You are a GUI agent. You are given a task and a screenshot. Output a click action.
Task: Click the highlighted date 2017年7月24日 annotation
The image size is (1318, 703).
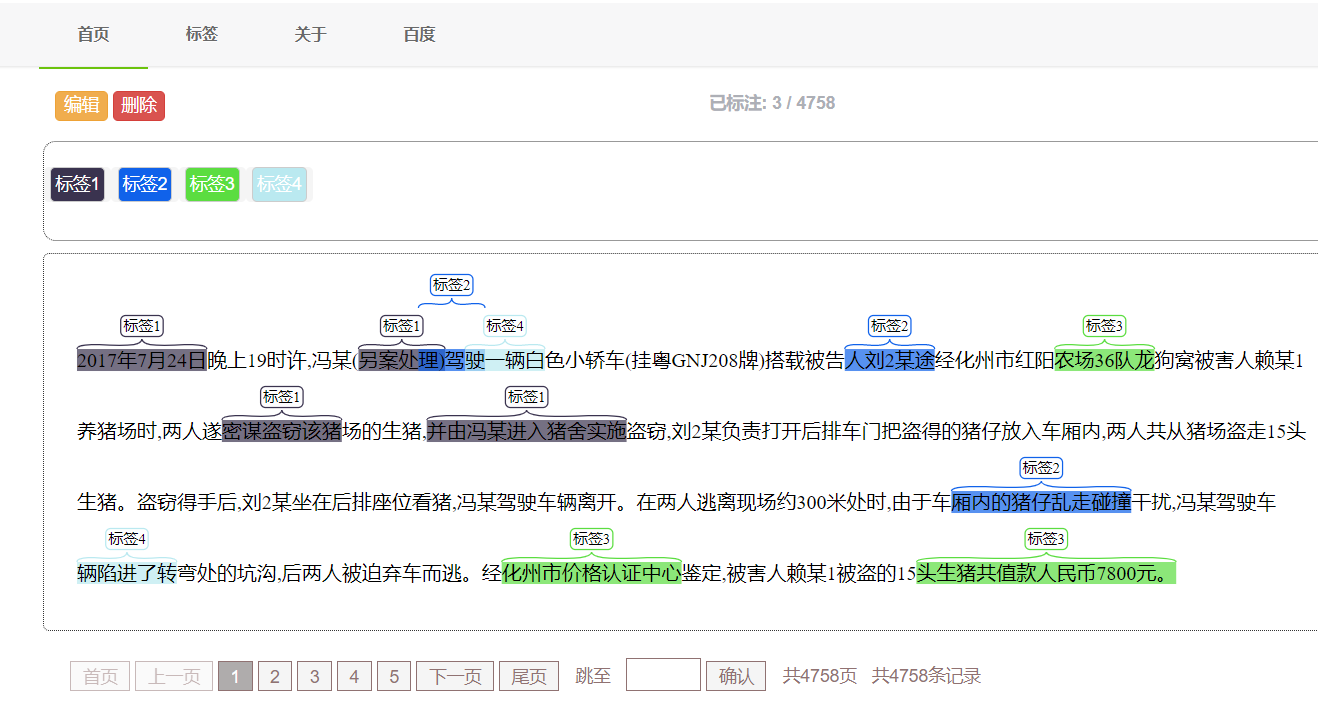[x=141, y=360]
